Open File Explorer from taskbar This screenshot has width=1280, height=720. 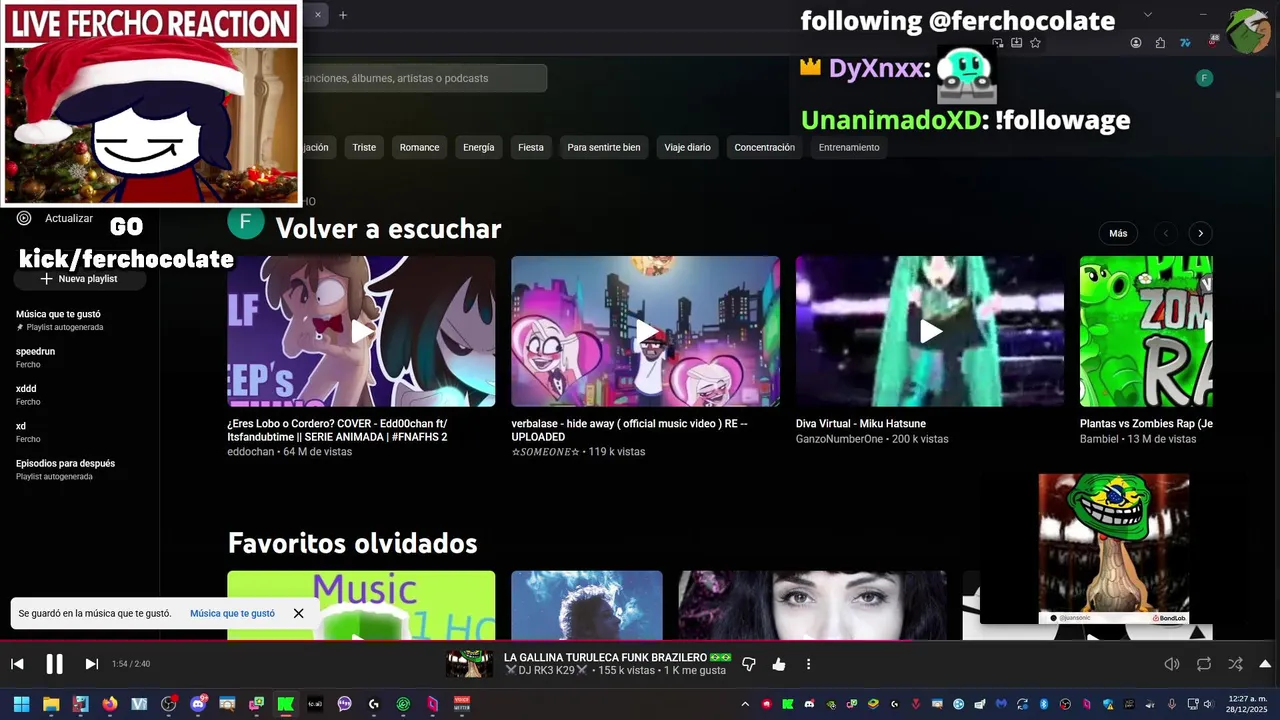point(51,704)
